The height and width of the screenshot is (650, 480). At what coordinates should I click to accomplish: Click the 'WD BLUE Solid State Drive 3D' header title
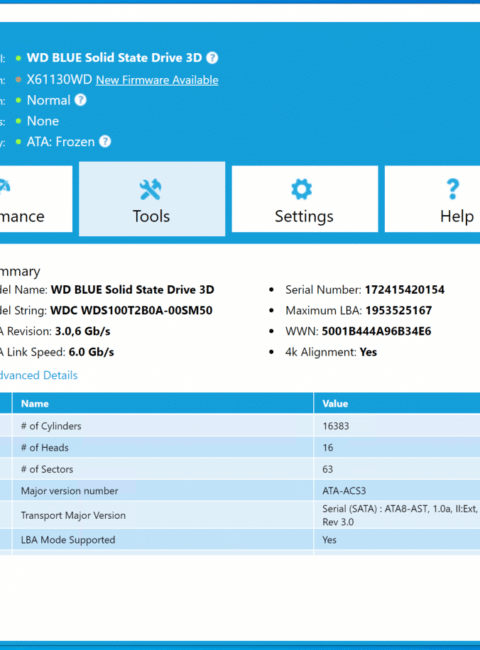(114, 58)
